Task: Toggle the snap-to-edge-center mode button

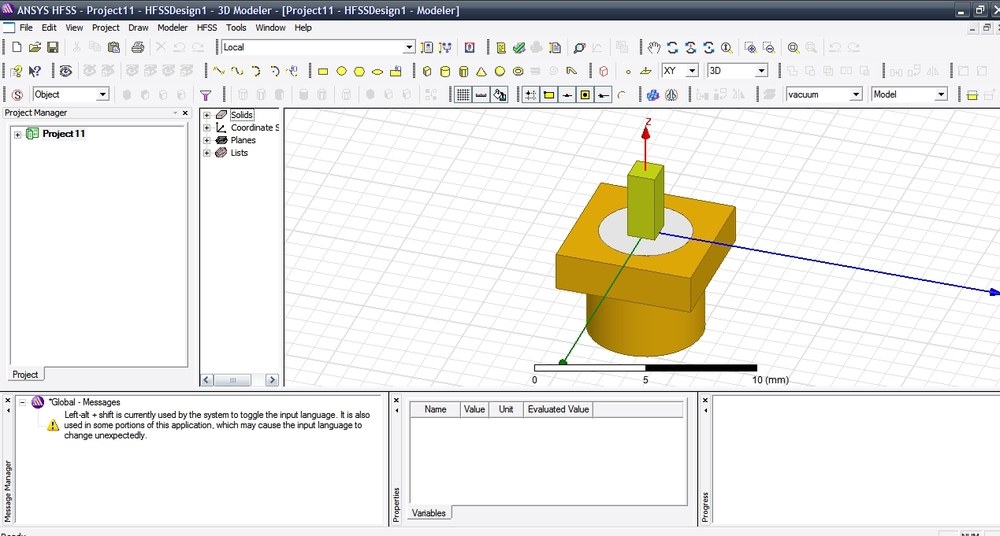Action: 566,95
